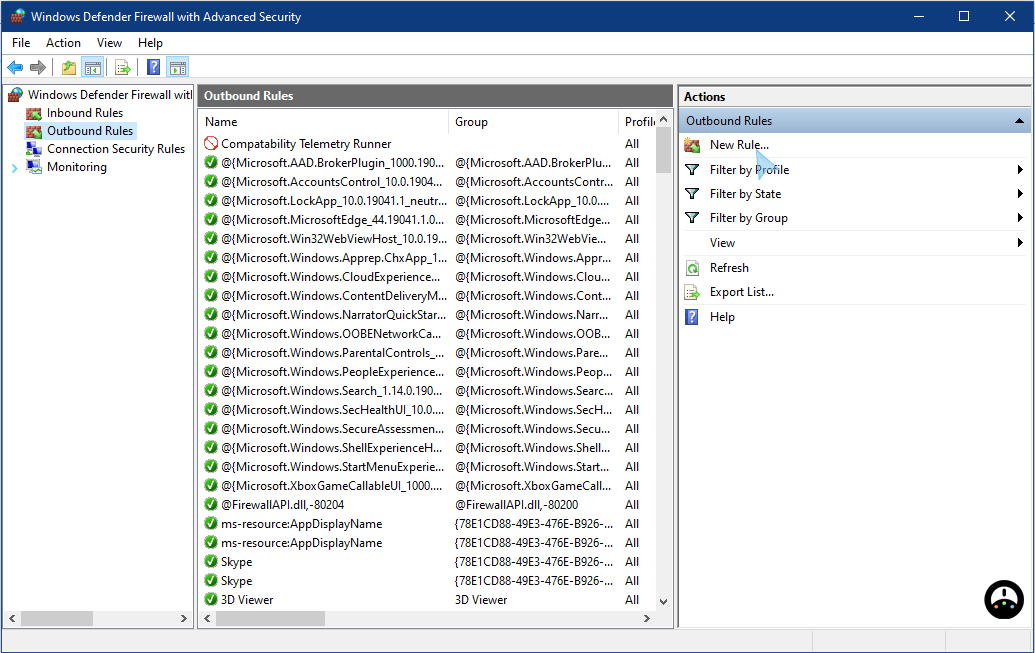Click the tree pane horizontal scroll right arrow
The image size is (1035, 653).
click(x=184, y=619)
